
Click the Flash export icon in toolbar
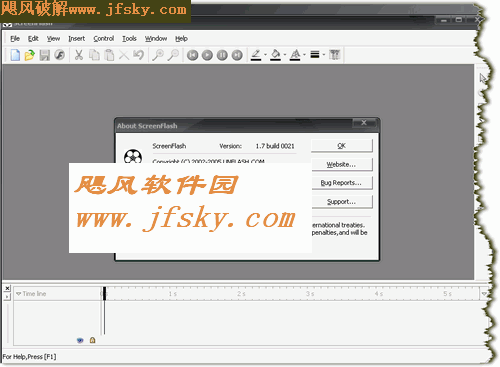click(60, 55)
